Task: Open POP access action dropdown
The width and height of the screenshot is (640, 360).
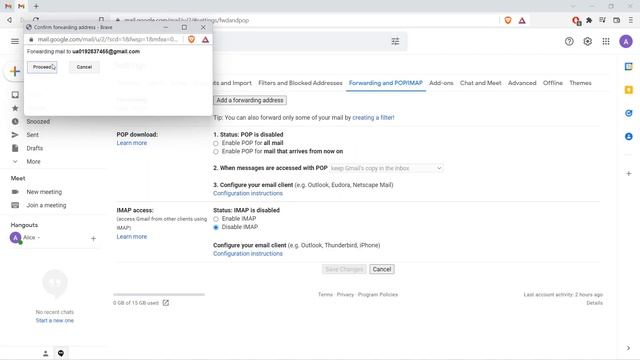Action: point(387,168)
